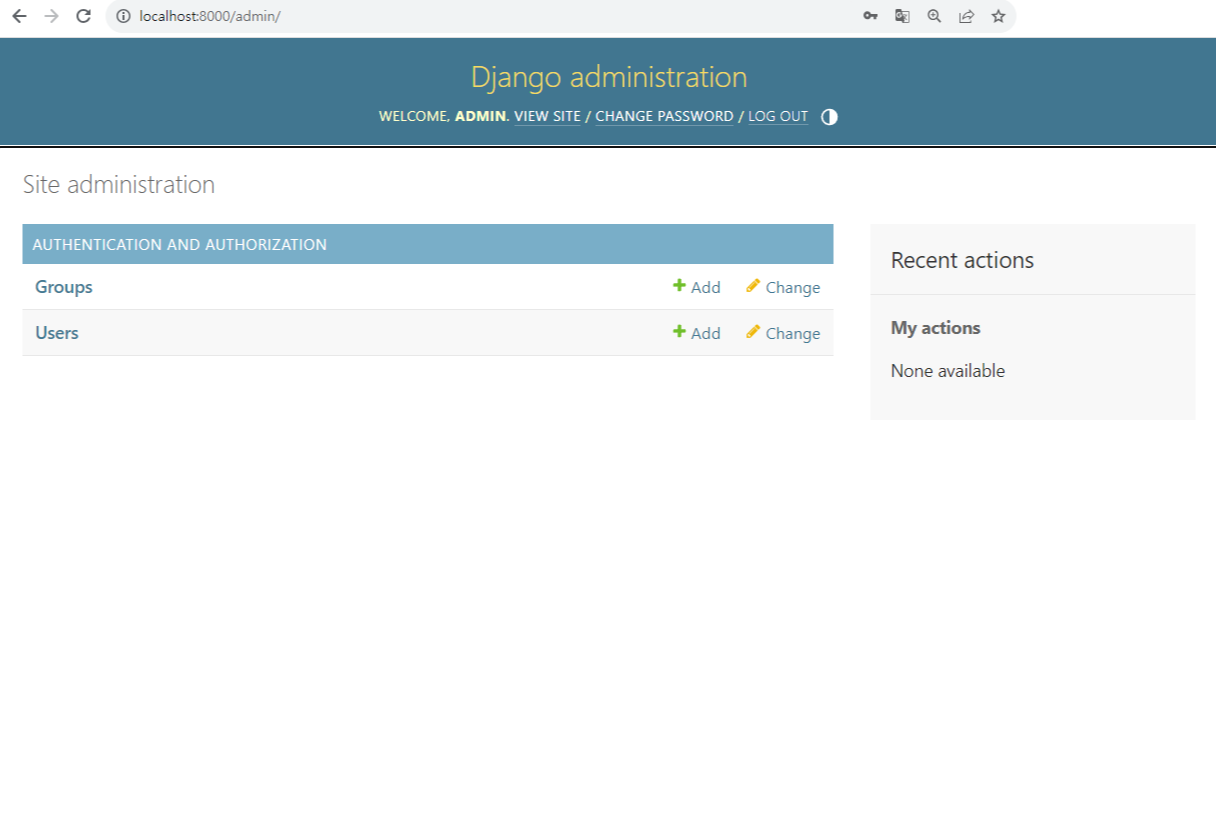Screen dimensions: 1216x824
Task: Click Add in the Users row
Action: point(697,333)
